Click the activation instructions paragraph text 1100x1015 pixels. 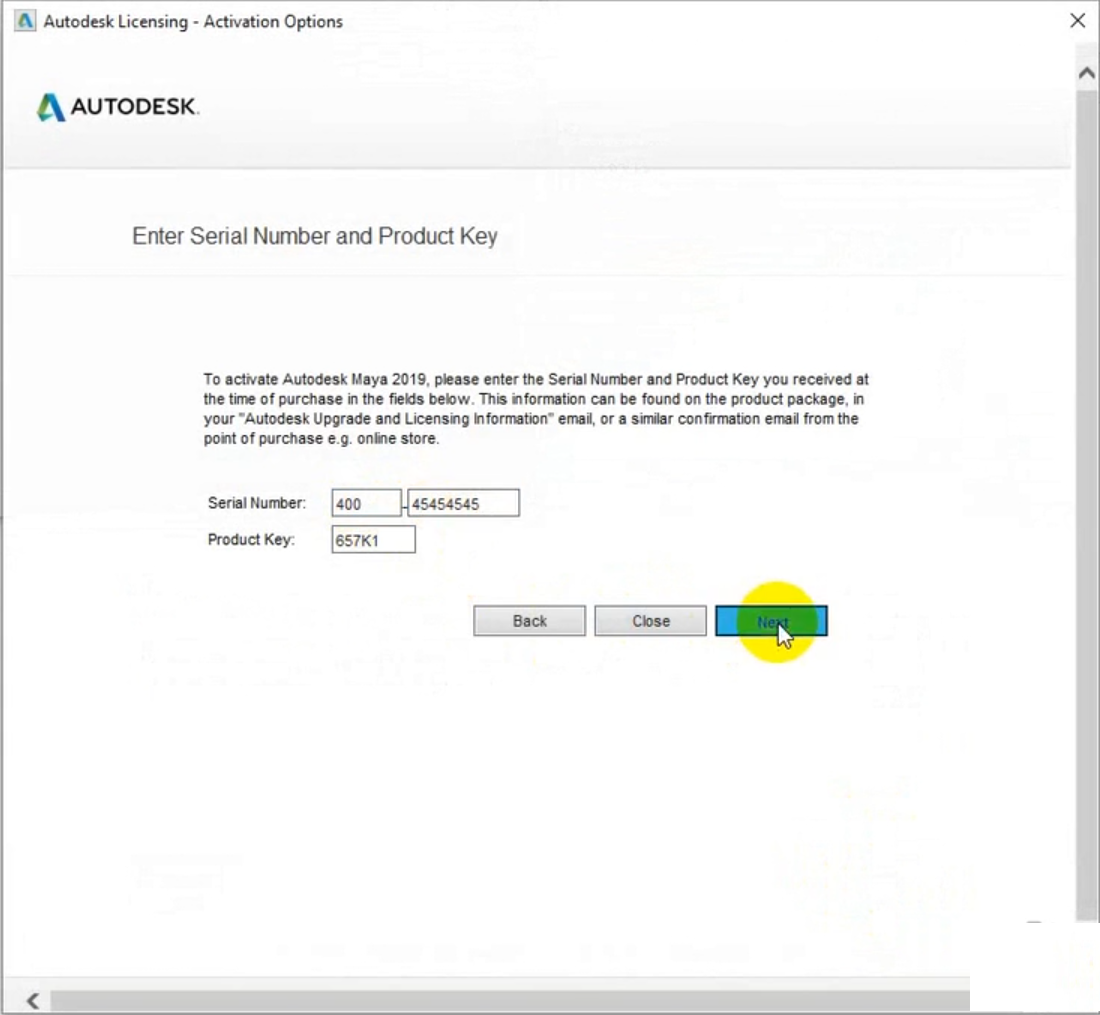click(x=535, y=409)
